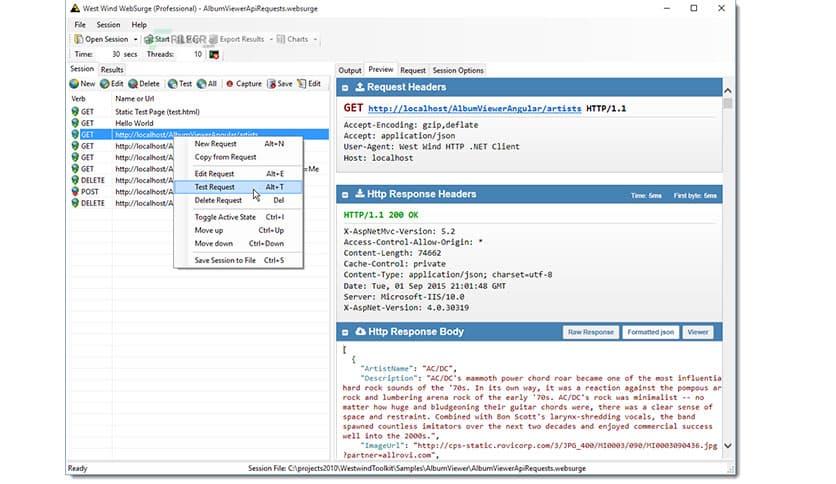
Task: Open the Export Results dropdown
Action: [x=270, y=39]
